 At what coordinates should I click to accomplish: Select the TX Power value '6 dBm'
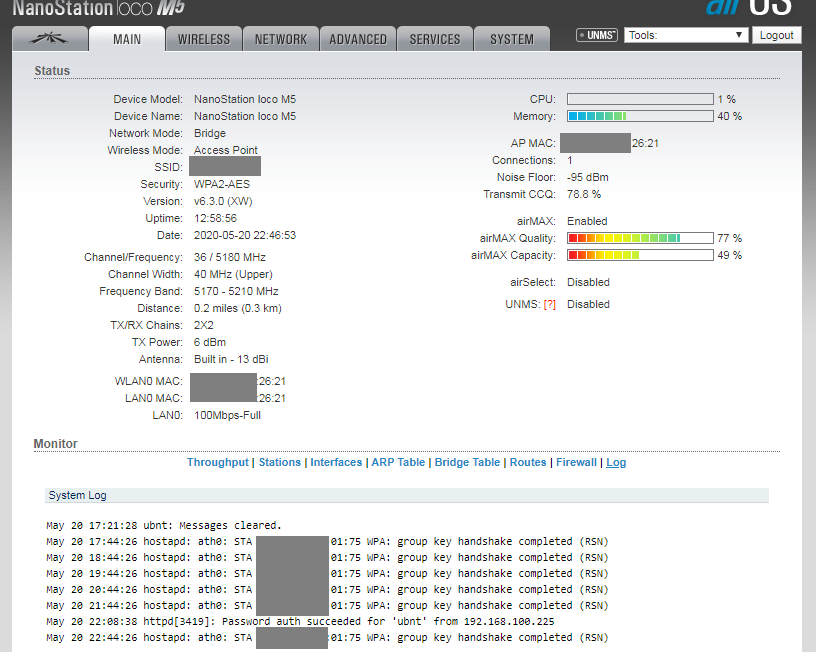click(x=210, y=342)
